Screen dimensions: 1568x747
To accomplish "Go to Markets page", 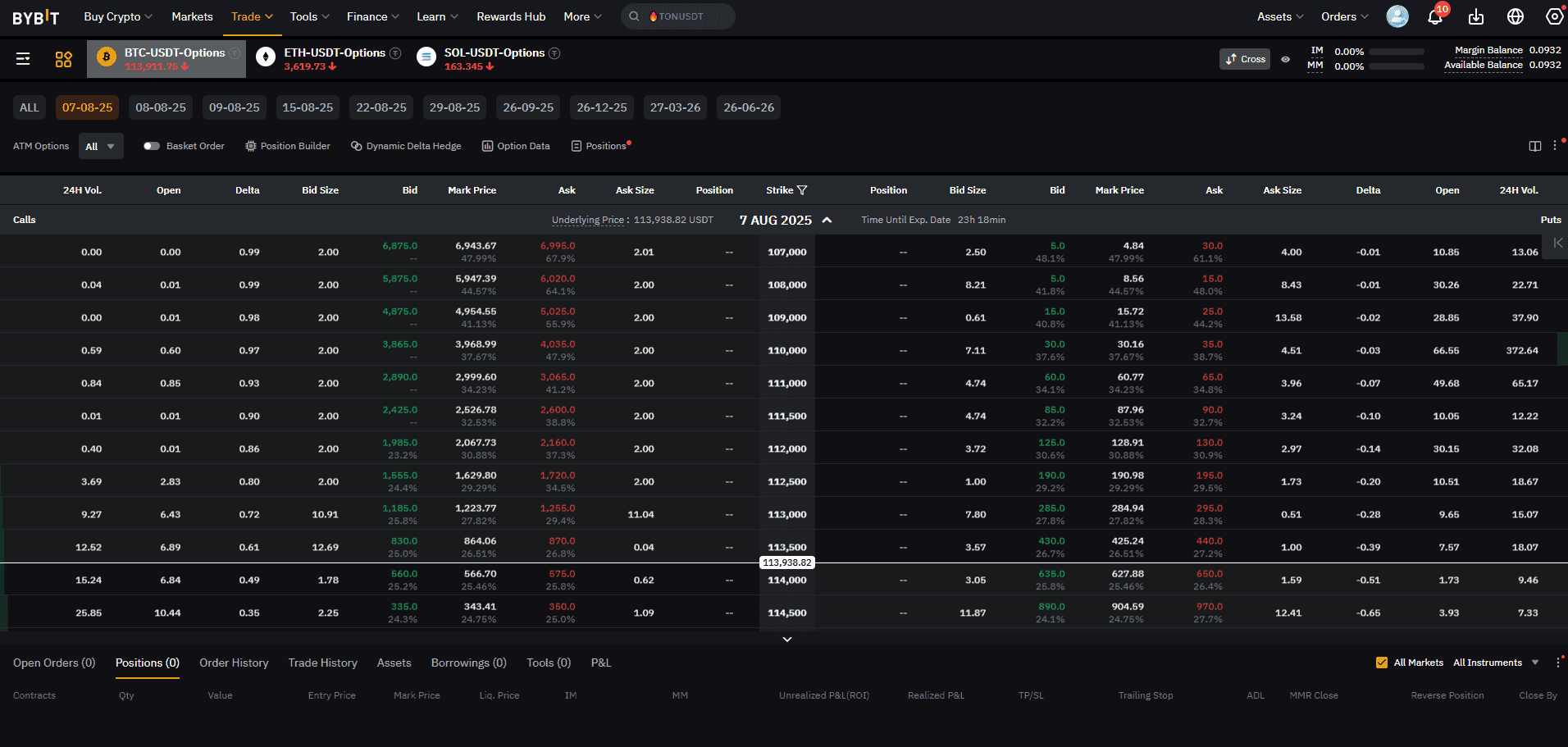I will coord(192,16).
